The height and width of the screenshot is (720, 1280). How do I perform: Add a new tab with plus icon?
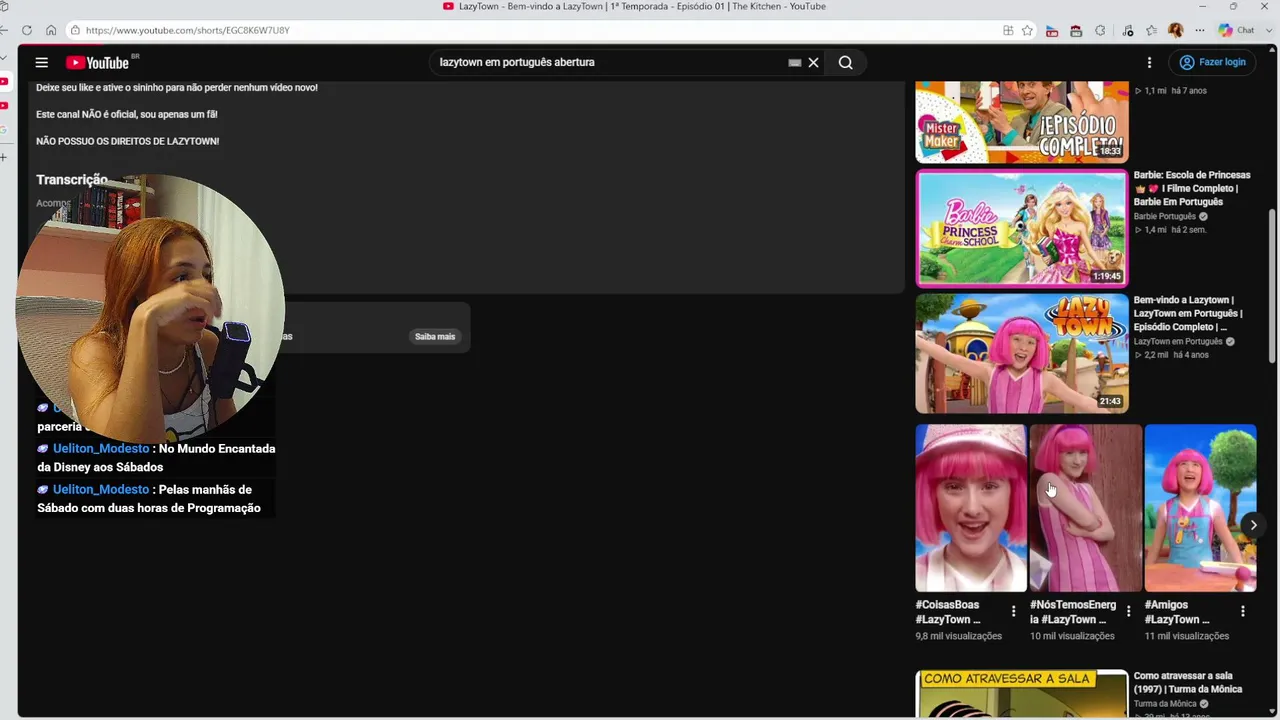[x=4, y=157]
